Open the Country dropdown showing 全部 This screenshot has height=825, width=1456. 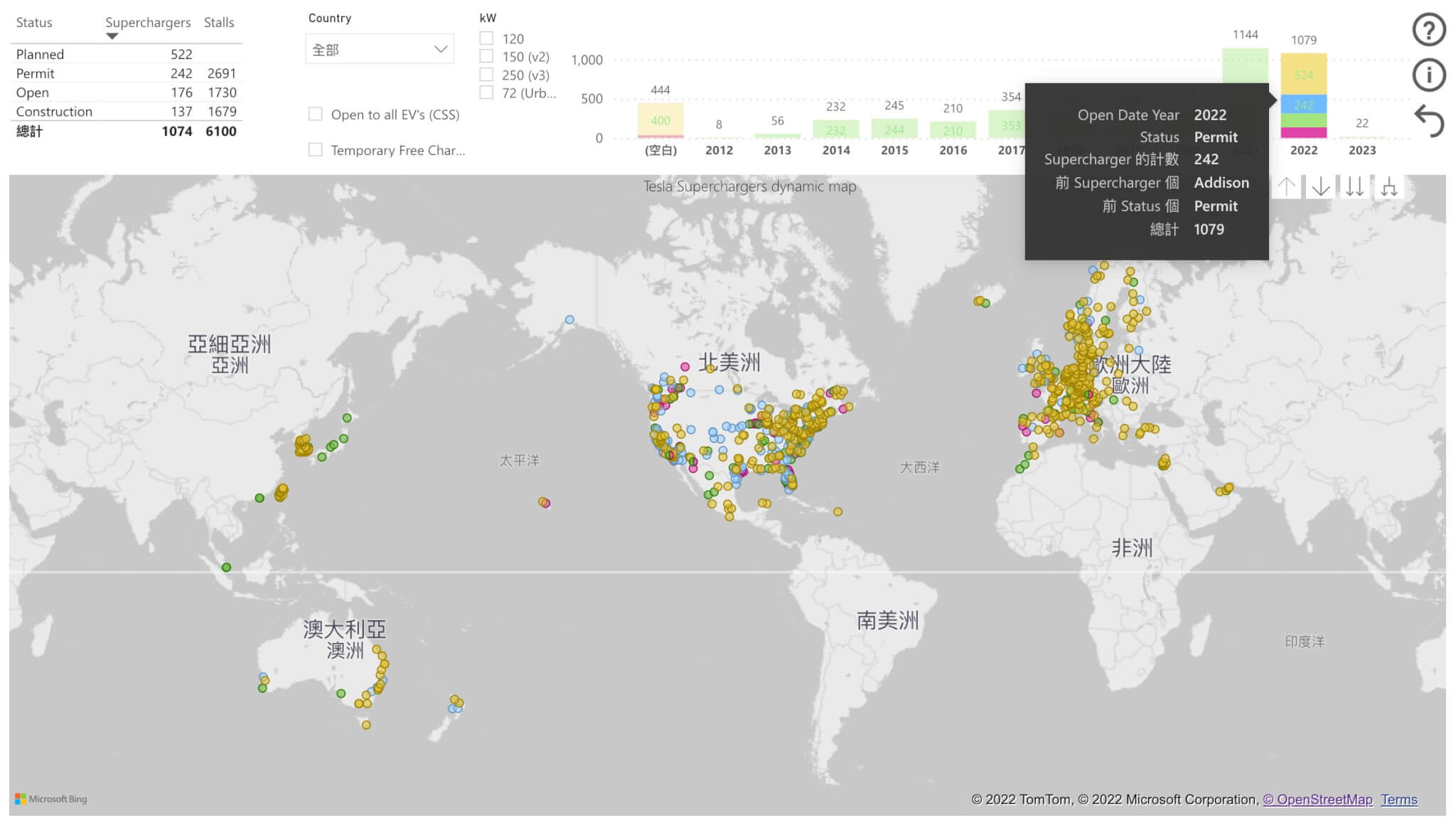click(380, 49)
